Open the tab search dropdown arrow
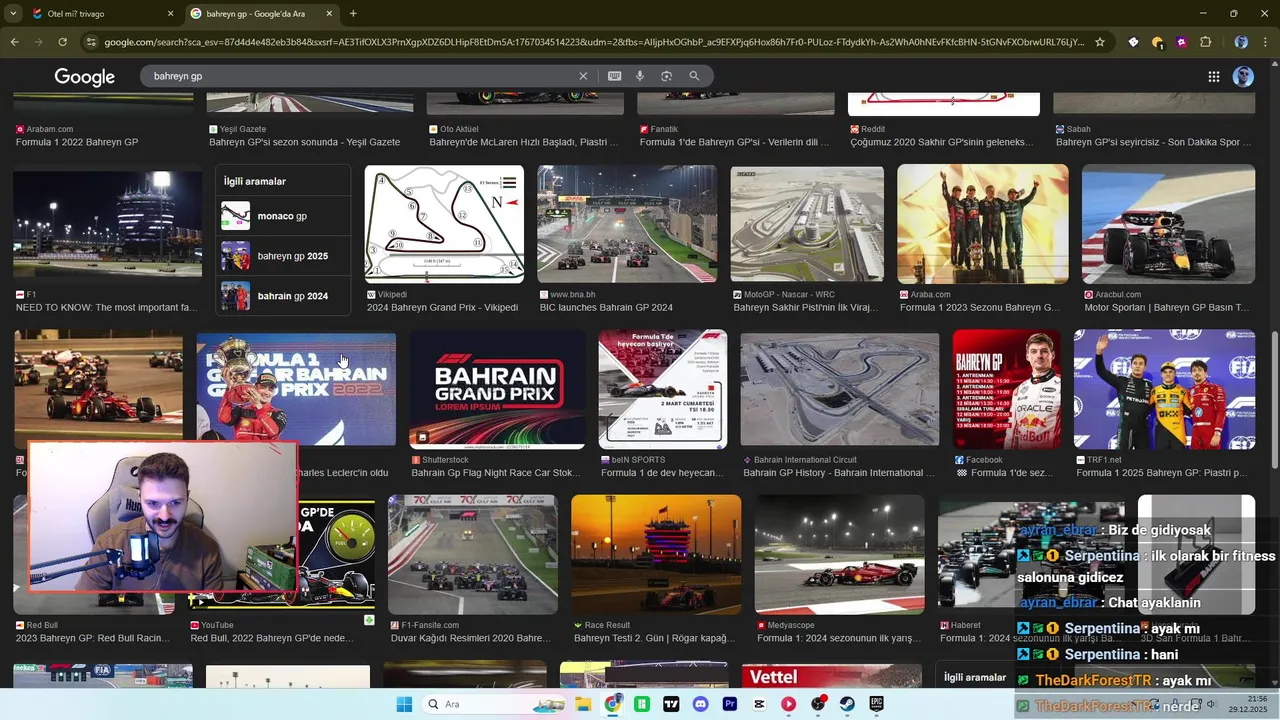 (12, 14)
